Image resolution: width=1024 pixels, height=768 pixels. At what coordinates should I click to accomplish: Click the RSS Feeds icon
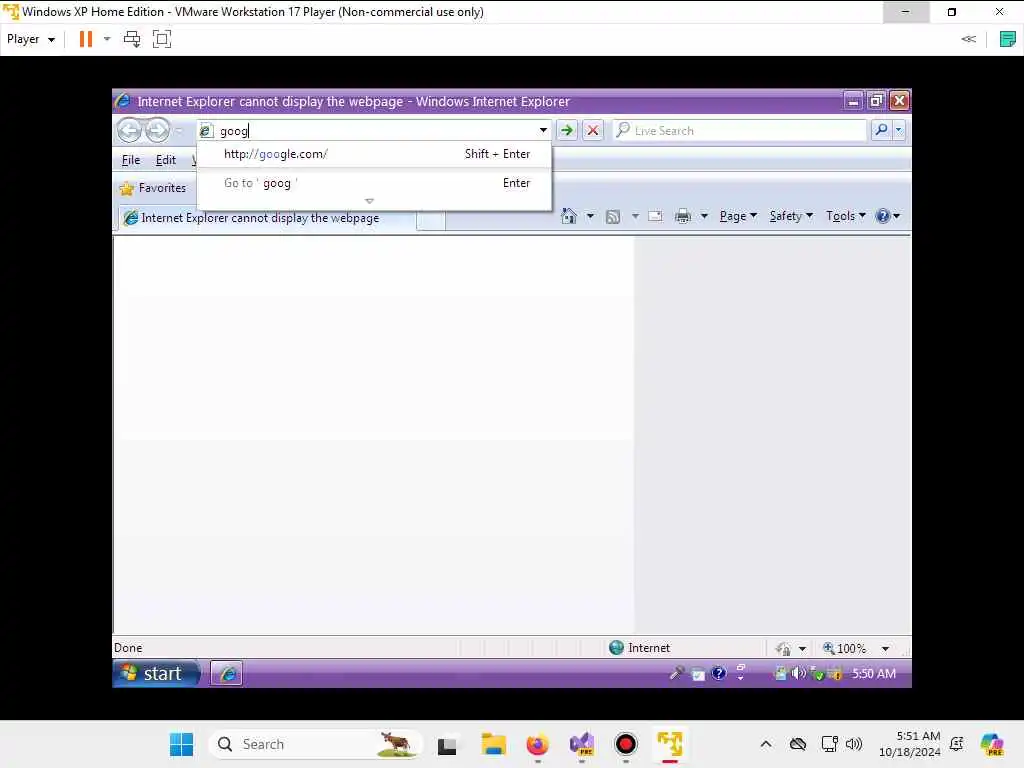(613, 217)
